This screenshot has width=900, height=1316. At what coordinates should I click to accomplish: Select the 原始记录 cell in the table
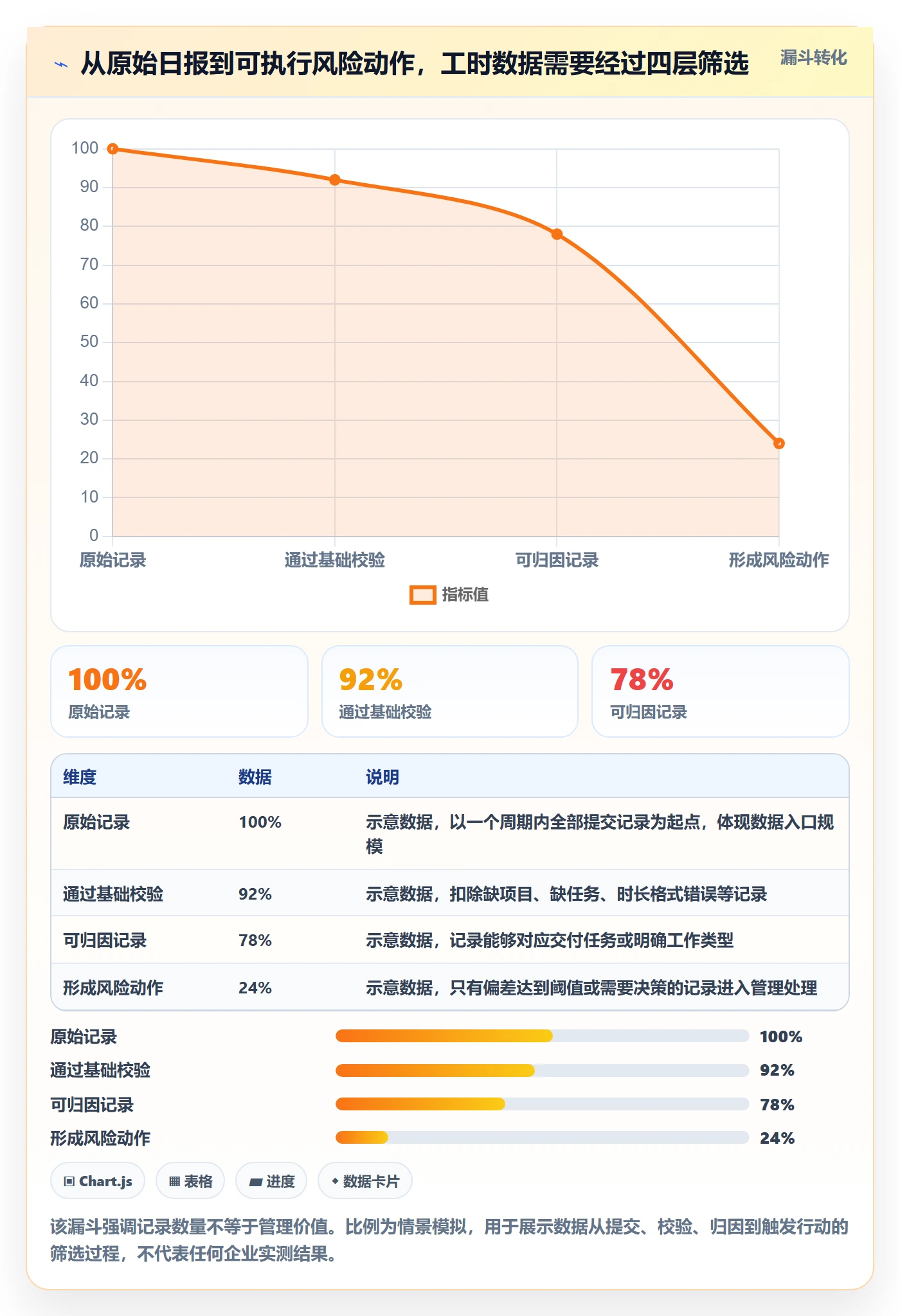tap(96, 822)
